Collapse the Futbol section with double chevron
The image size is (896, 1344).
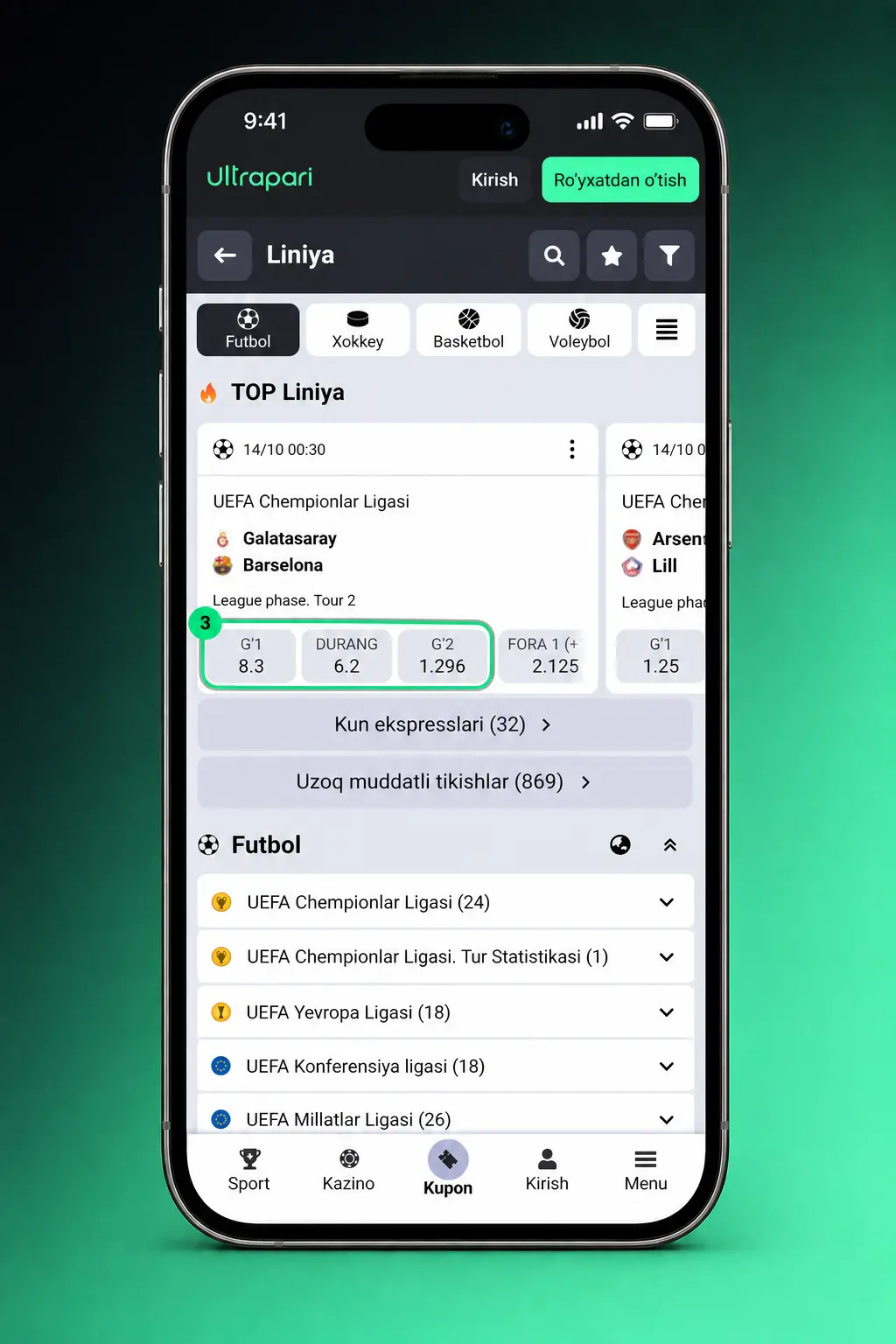point(670,845)
